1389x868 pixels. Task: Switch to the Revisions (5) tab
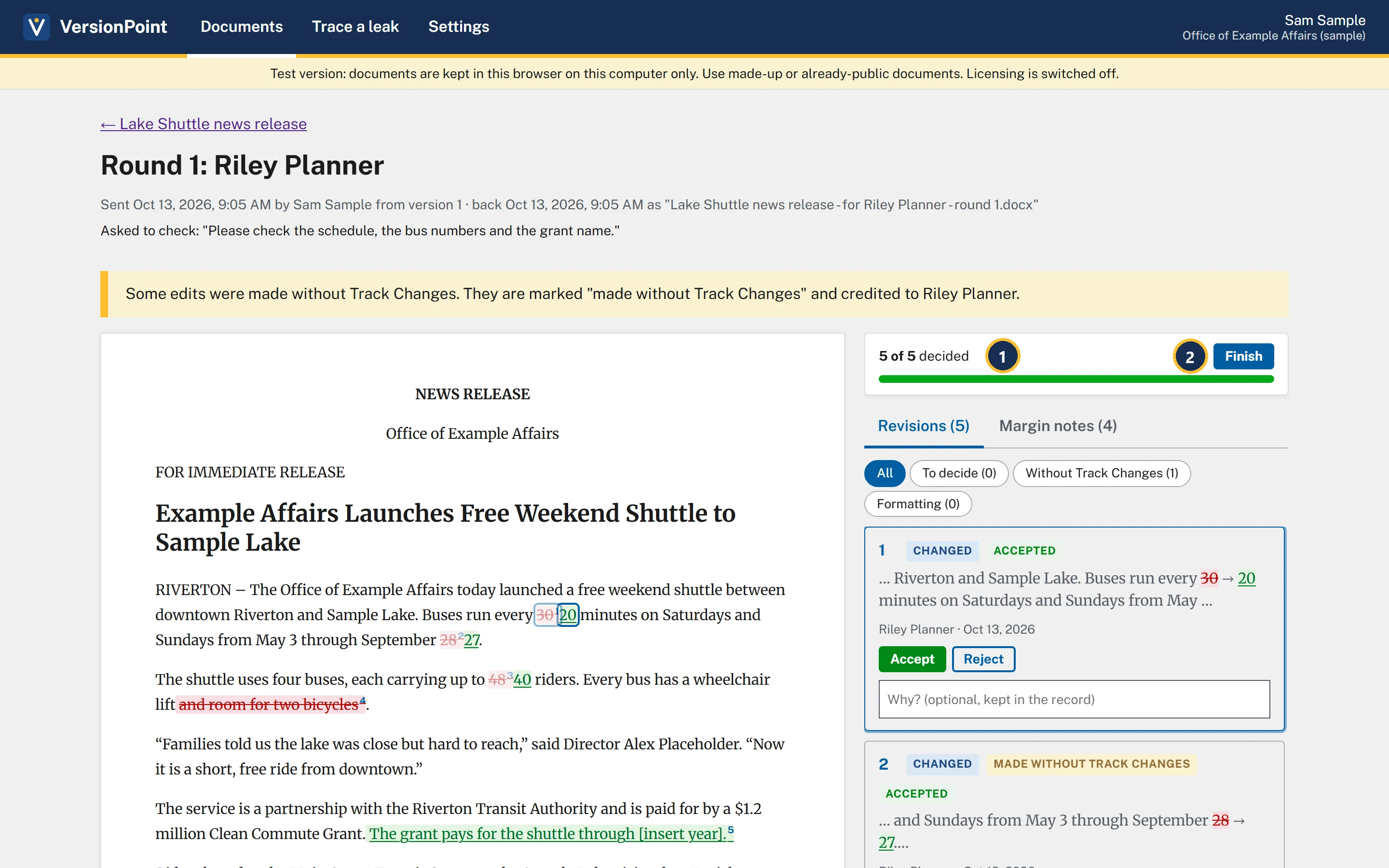pyautogui.click(x=923, y=426)
